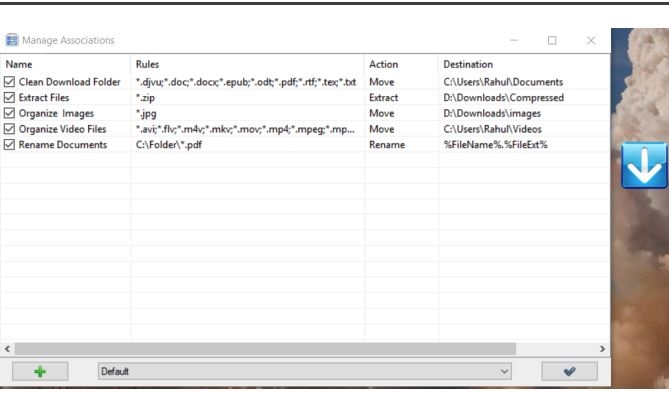Click the horizontal scrollbar left arrow
The image size is (669, 393).
coord(7,349)
